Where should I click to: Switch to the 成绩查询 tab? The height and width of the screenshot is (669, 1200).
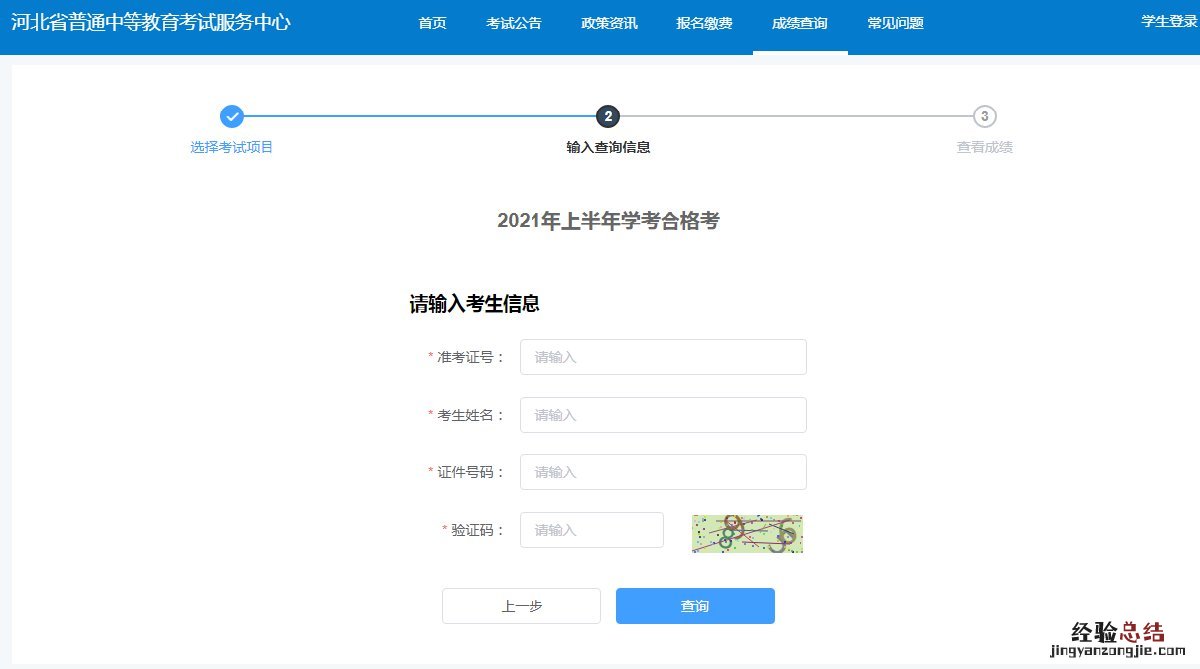coord(800,23)
